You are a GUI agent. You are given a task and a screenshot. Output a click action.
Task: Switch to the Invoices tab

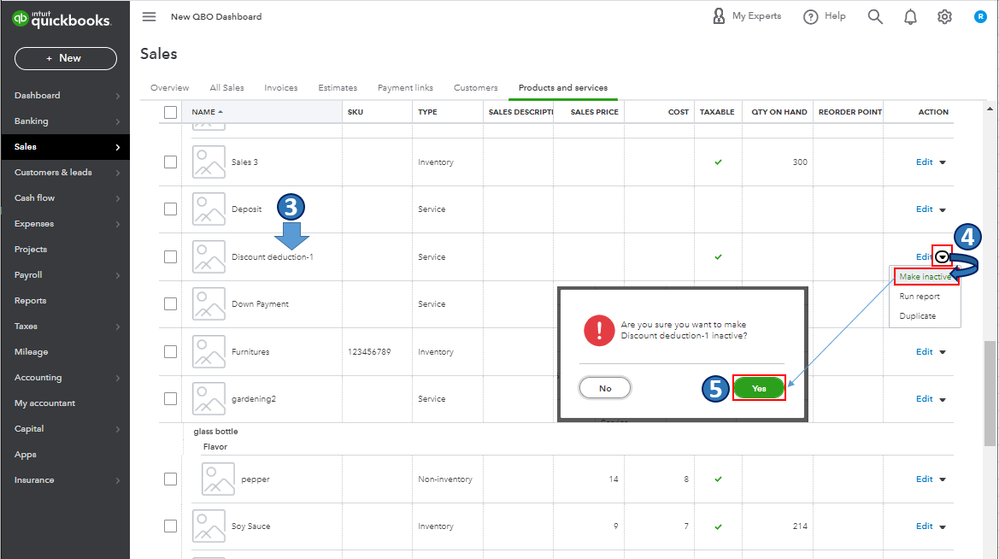pos(281,88)
